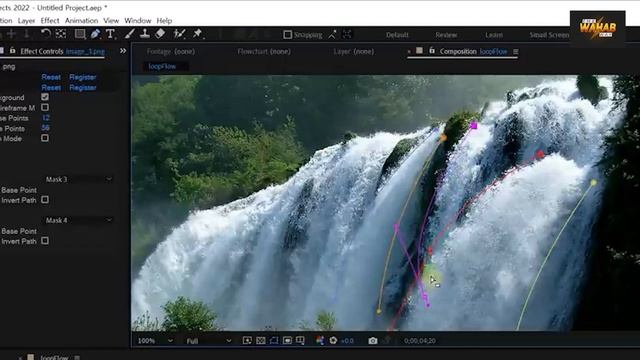Image resolution: width=640 pixels, height=360 pixels.
Task: Select the Effect Controls image_1.png tab
Action: 62,51
